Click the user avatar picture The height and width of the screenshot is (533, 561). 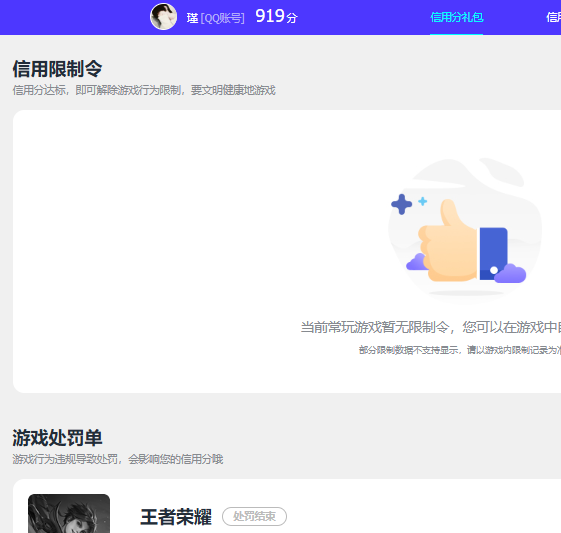164,17
